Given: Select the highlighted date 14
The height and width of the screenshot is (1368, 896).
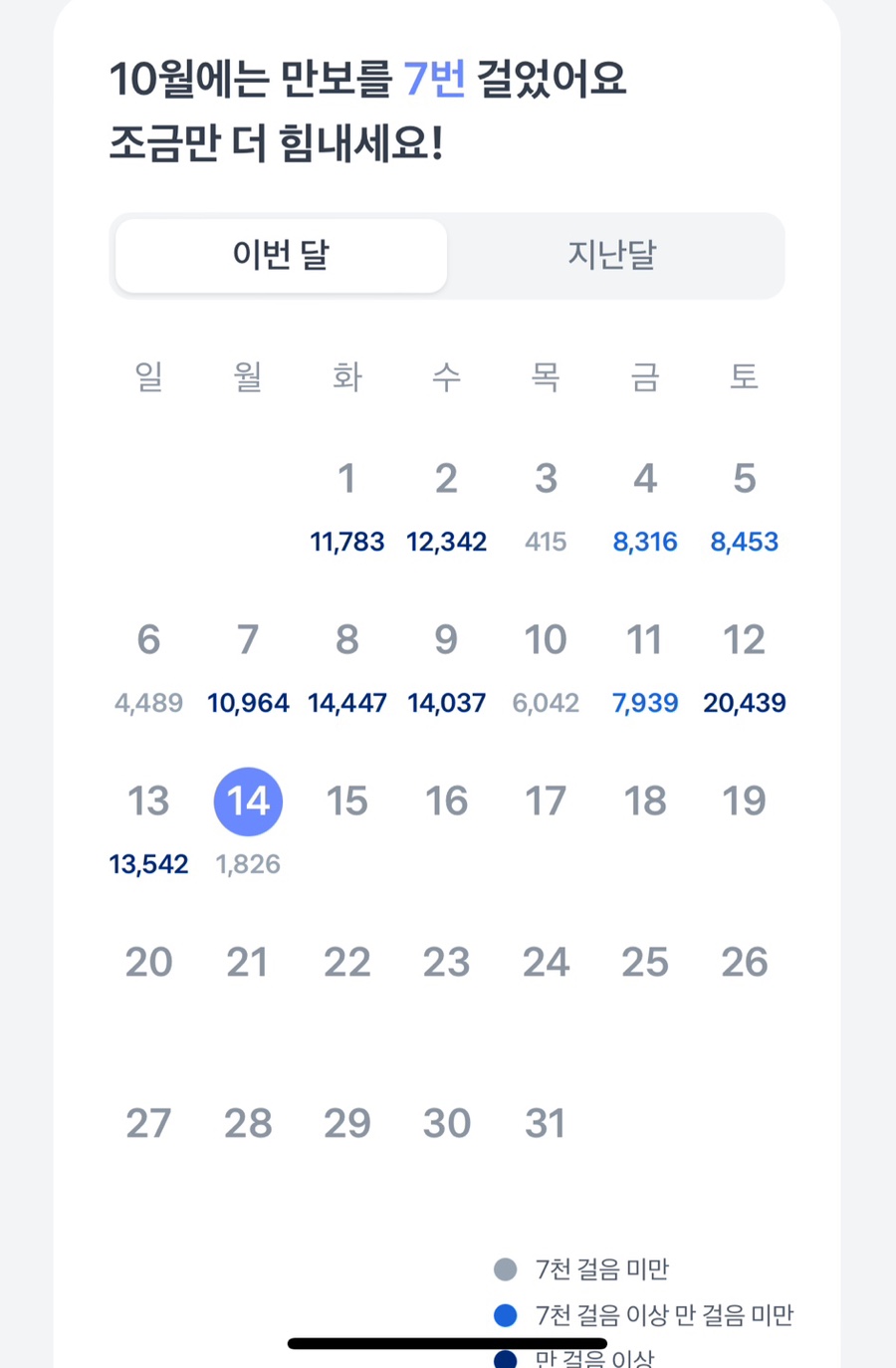Looking at the screenshot, I should click(x=248, y=801).
